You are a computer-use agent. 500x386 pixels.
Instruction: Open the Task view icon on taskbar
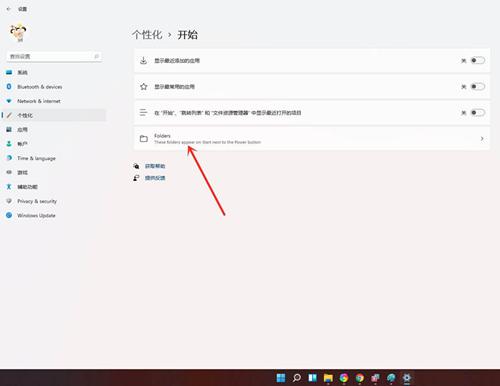(x=312, y=378)
